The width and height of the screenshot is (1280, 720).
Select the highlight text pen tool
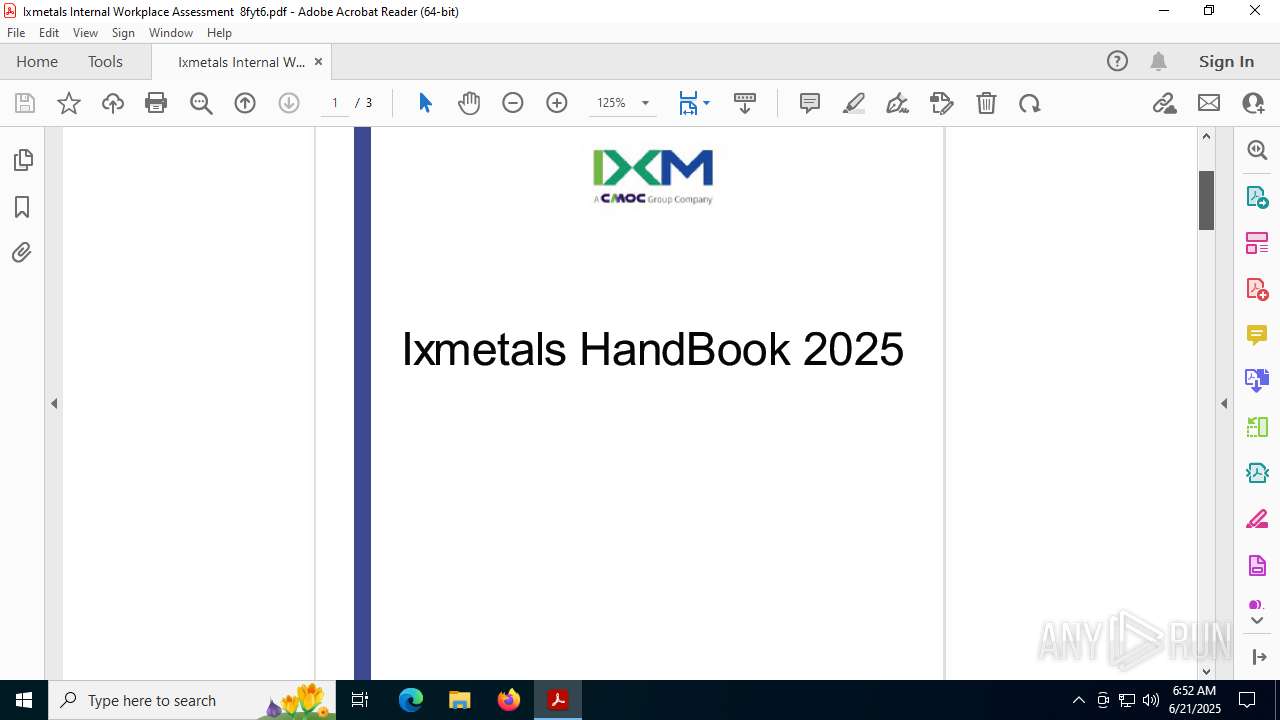tap(854, 103)
